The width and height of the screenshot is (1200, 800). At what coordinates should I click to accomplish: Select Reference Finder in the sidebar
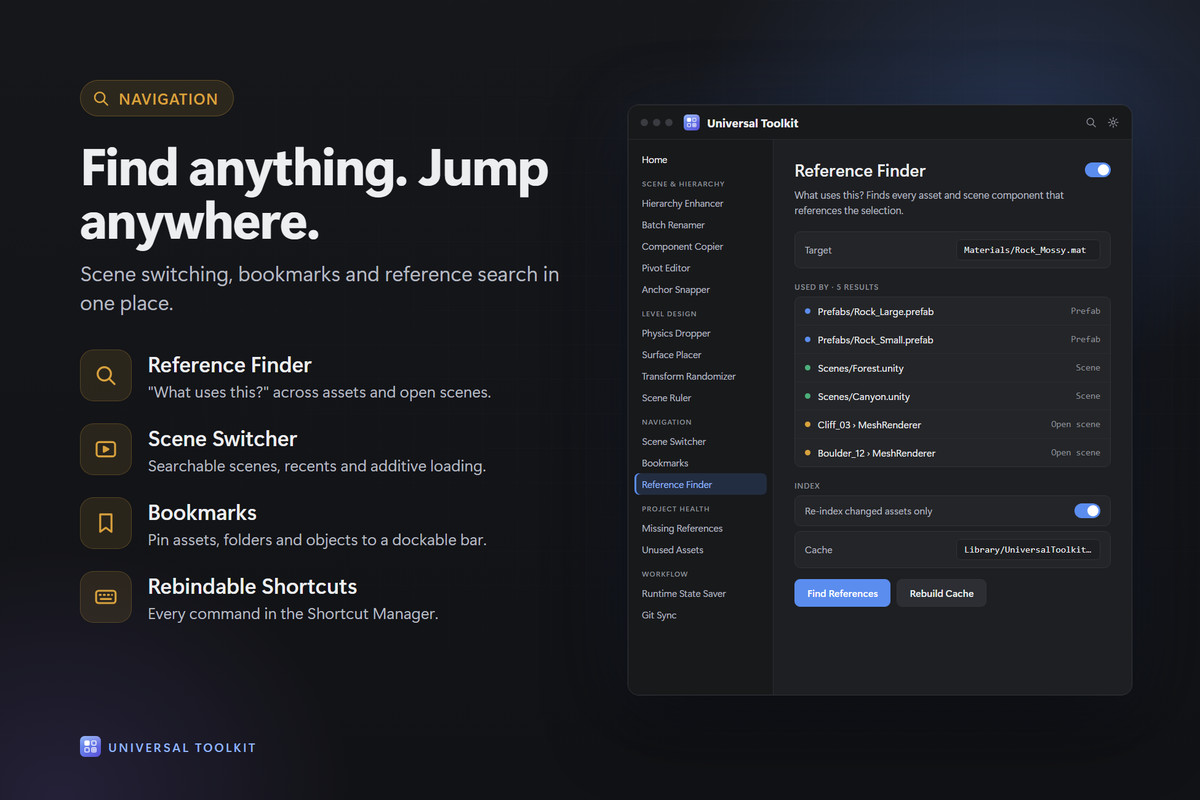[700, 485]
